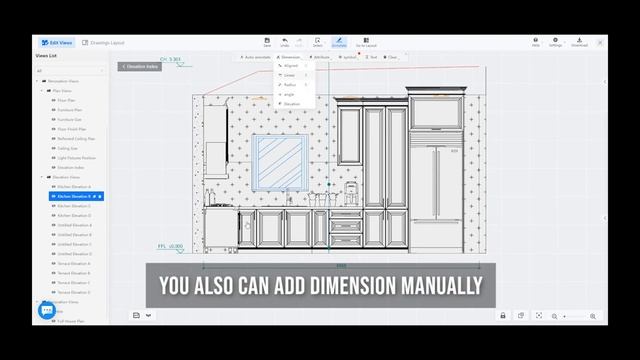
Task: Click the layer icon at canvas bottom-left
Action: coord(136,315)
